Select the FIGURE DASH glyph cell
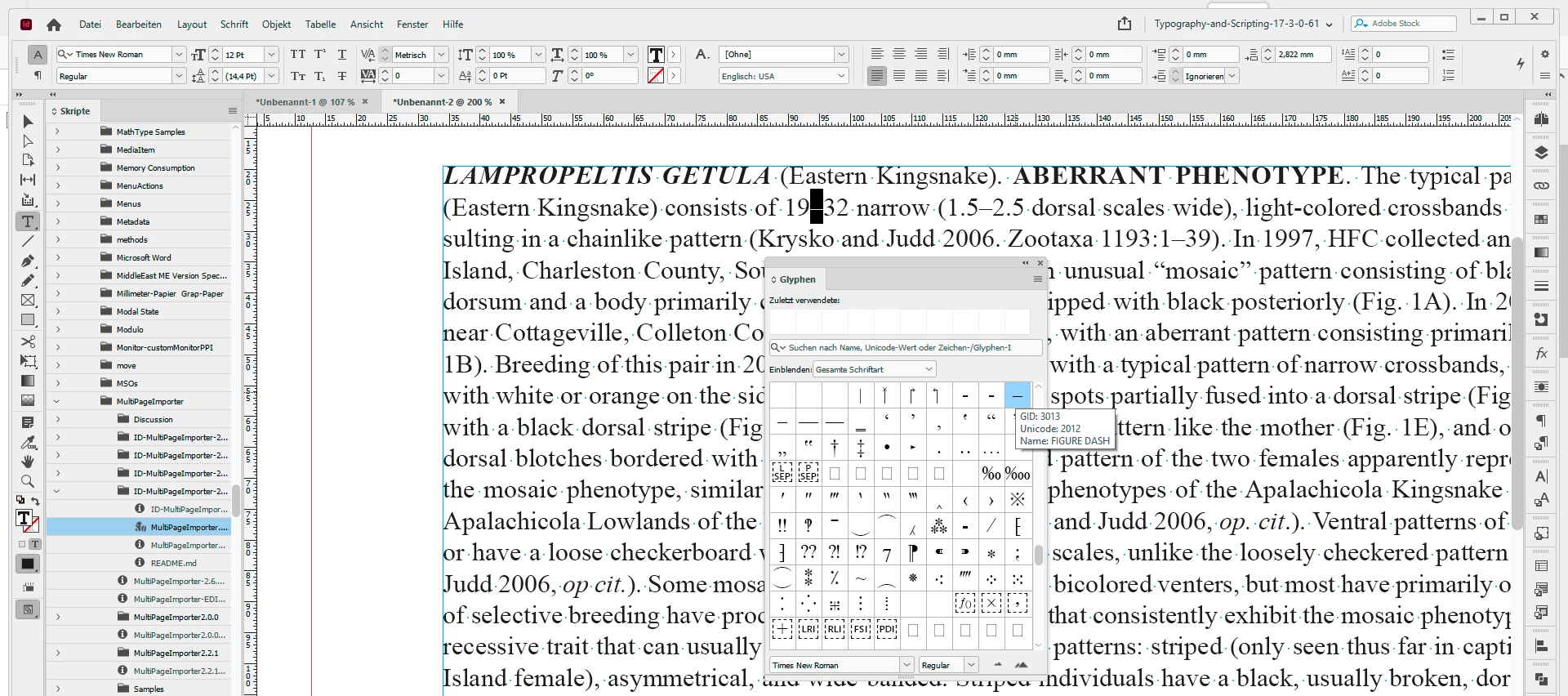 click(1017, 395)
